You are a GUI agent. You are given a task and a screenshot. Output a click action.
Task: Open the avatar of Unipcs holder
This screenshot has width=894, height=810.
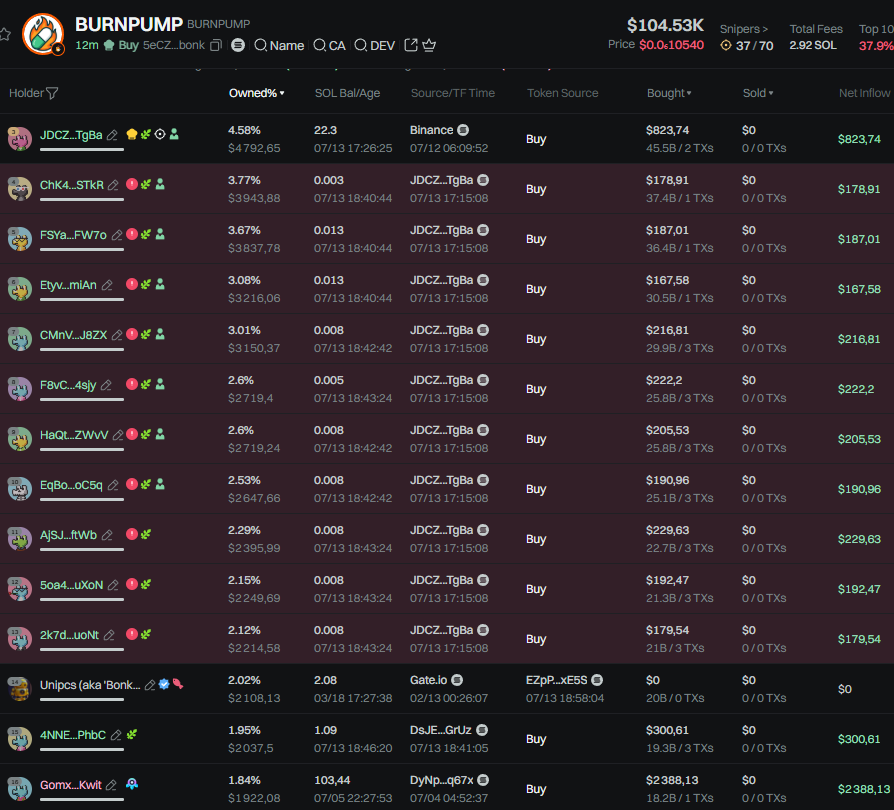click(19, 689)
